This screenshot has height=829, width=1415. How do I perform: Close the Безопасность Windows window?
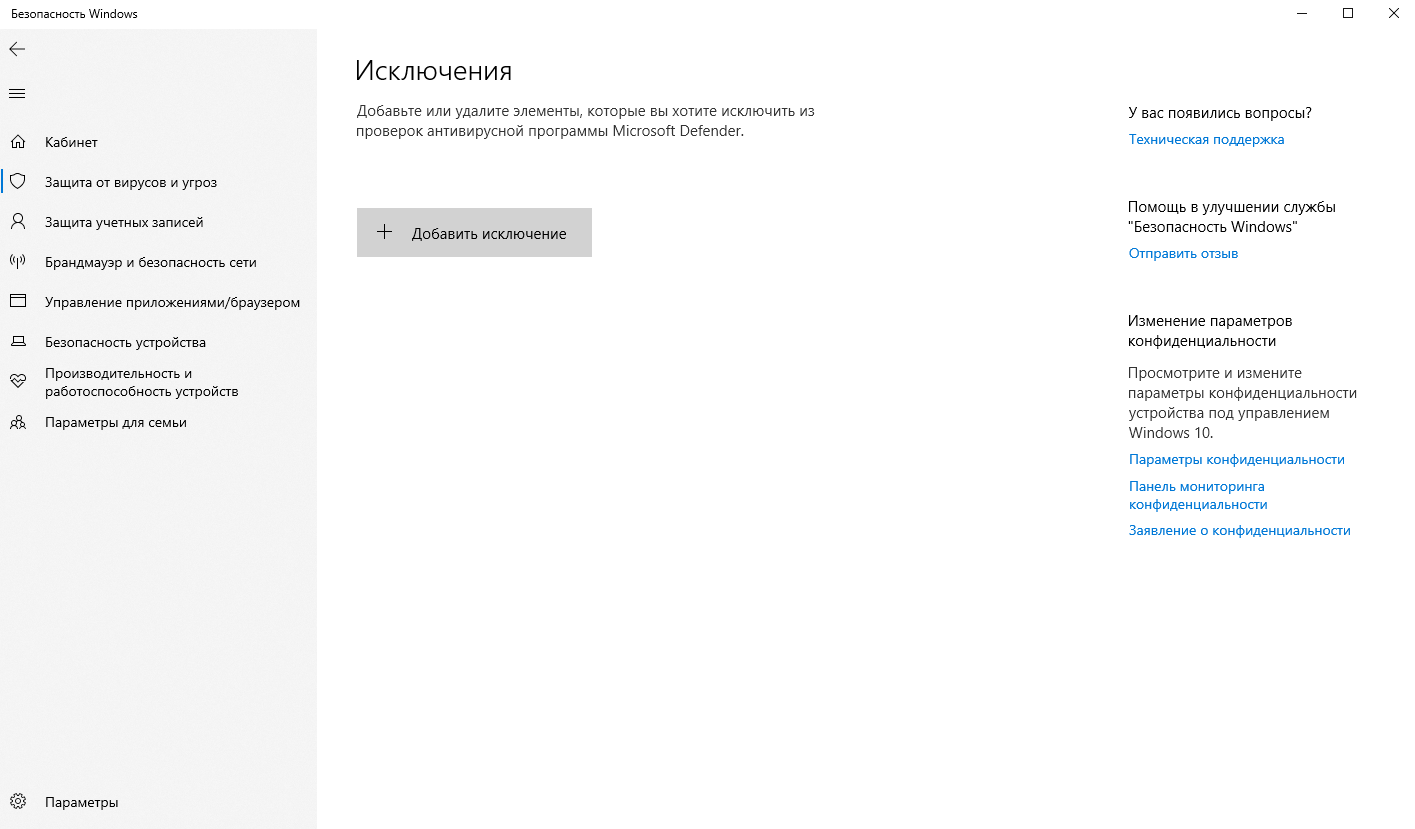coord(1393,14)
